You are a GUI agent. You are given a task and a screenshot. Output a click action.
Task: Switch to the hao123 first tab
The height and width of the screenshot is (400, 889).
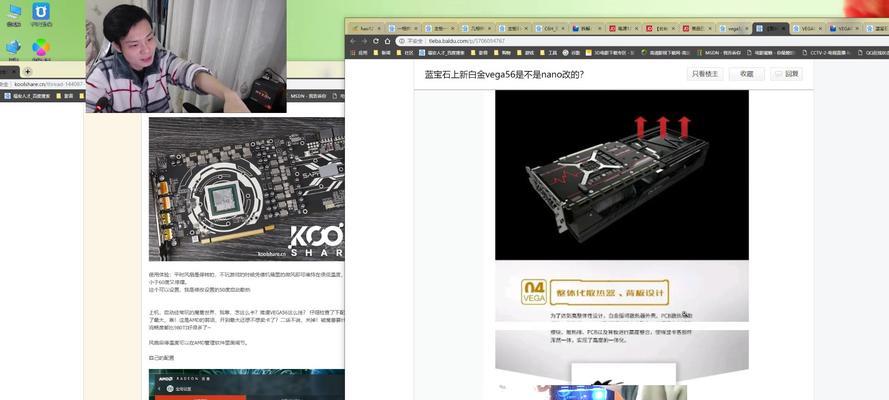[366, 28]
